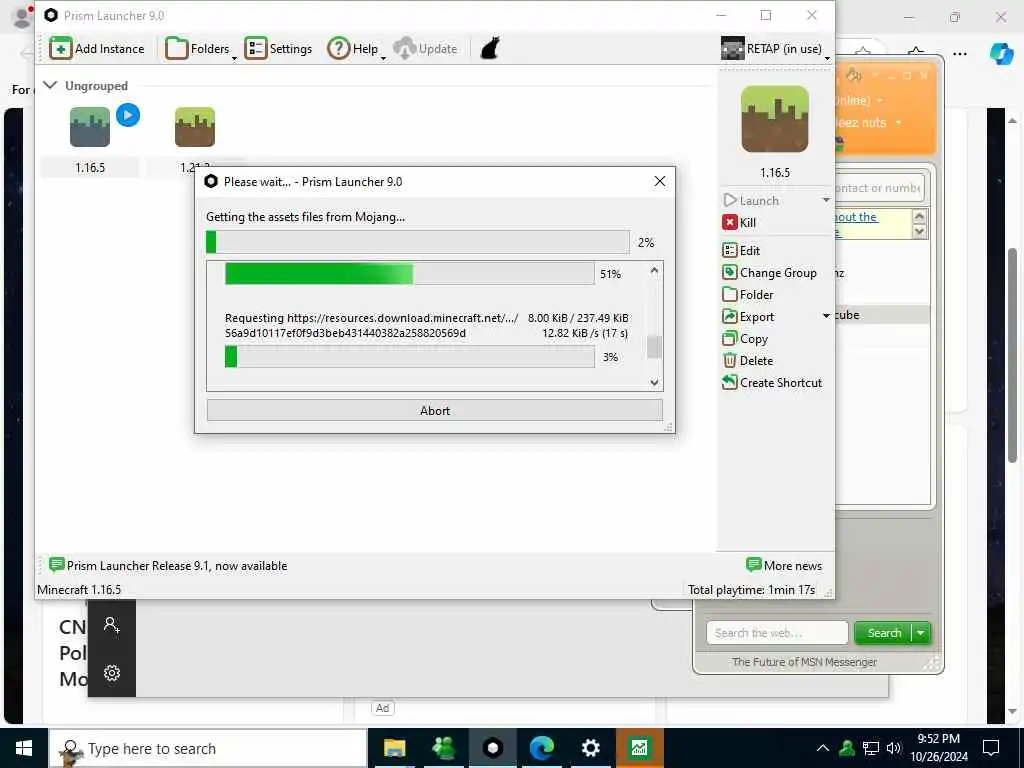
Task: Click the page scrollbar thumb in Edge
Action: [1012, 355]
